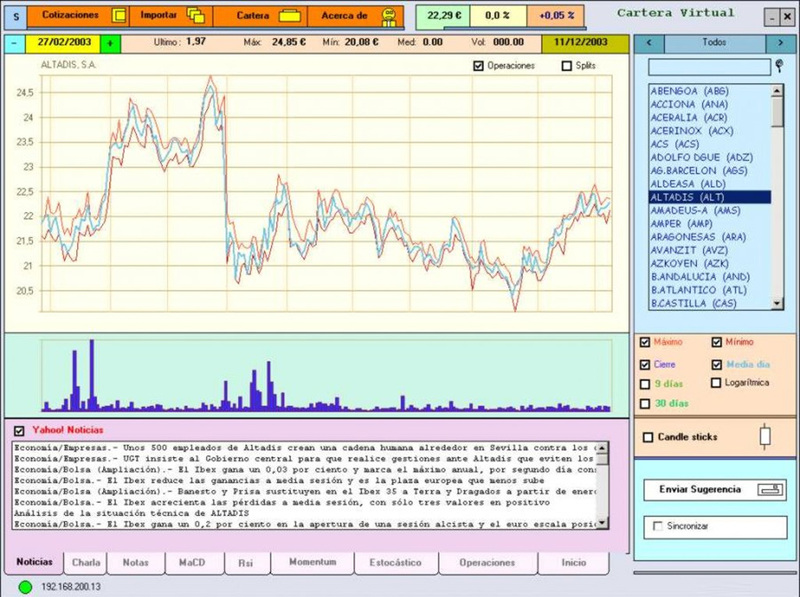
Task: Select the highlighted ALTADIS (ALT) entry
Action: 710,197
